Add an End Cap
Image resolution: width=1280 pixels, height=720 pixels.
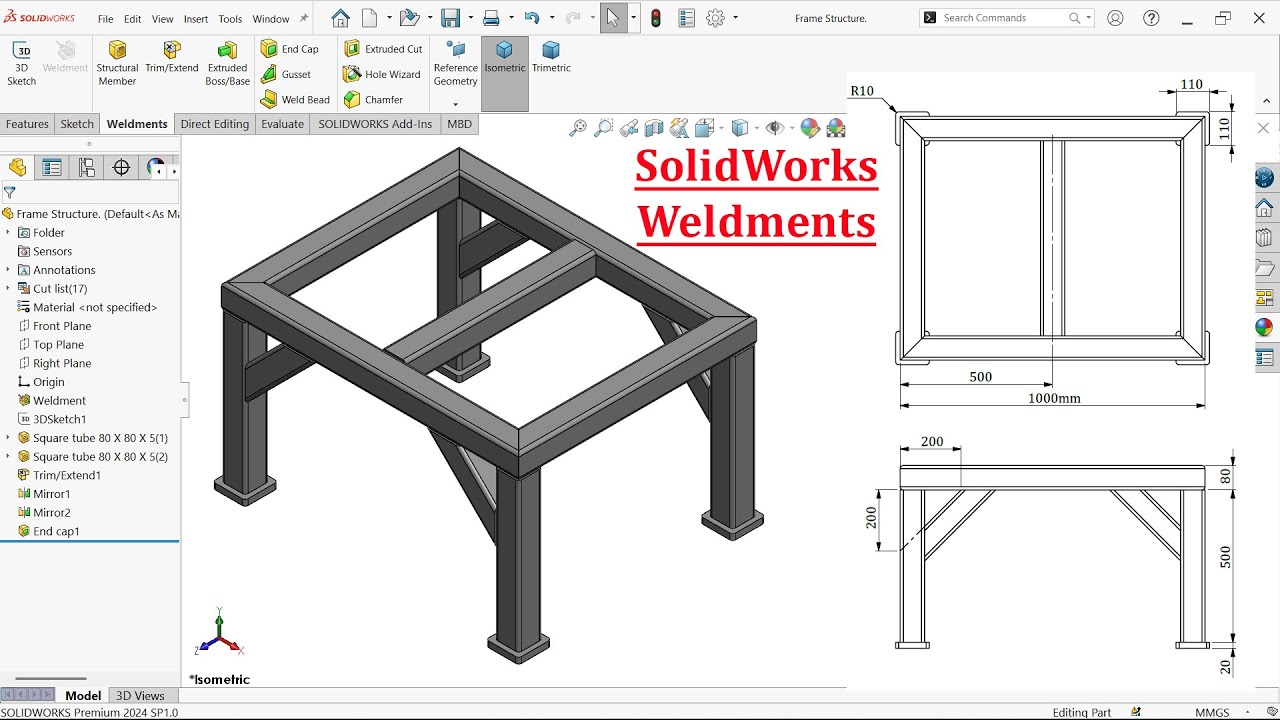click(x=290, y=49)
